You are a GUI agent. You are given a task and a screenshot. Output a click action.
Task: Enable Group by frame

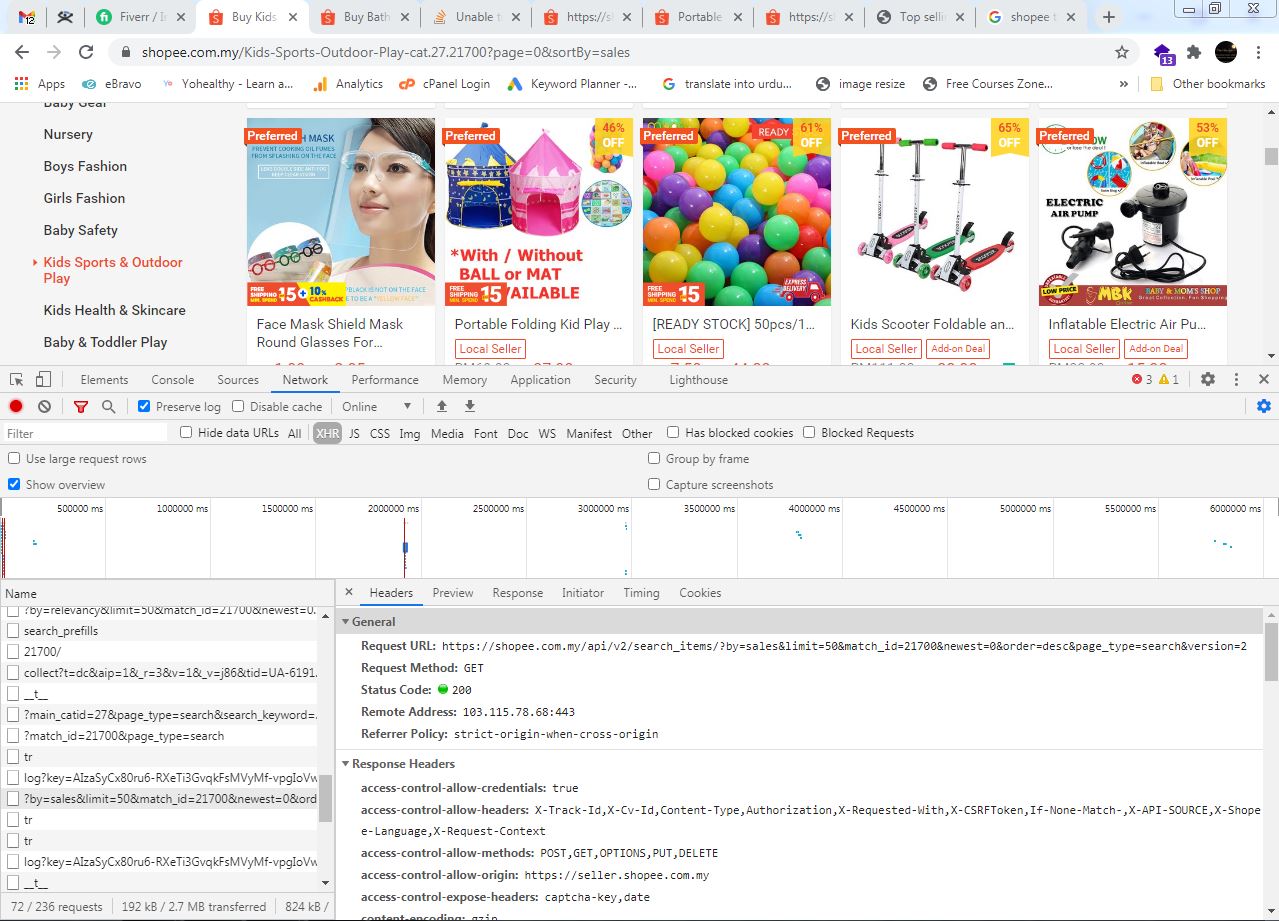point(654,458)
